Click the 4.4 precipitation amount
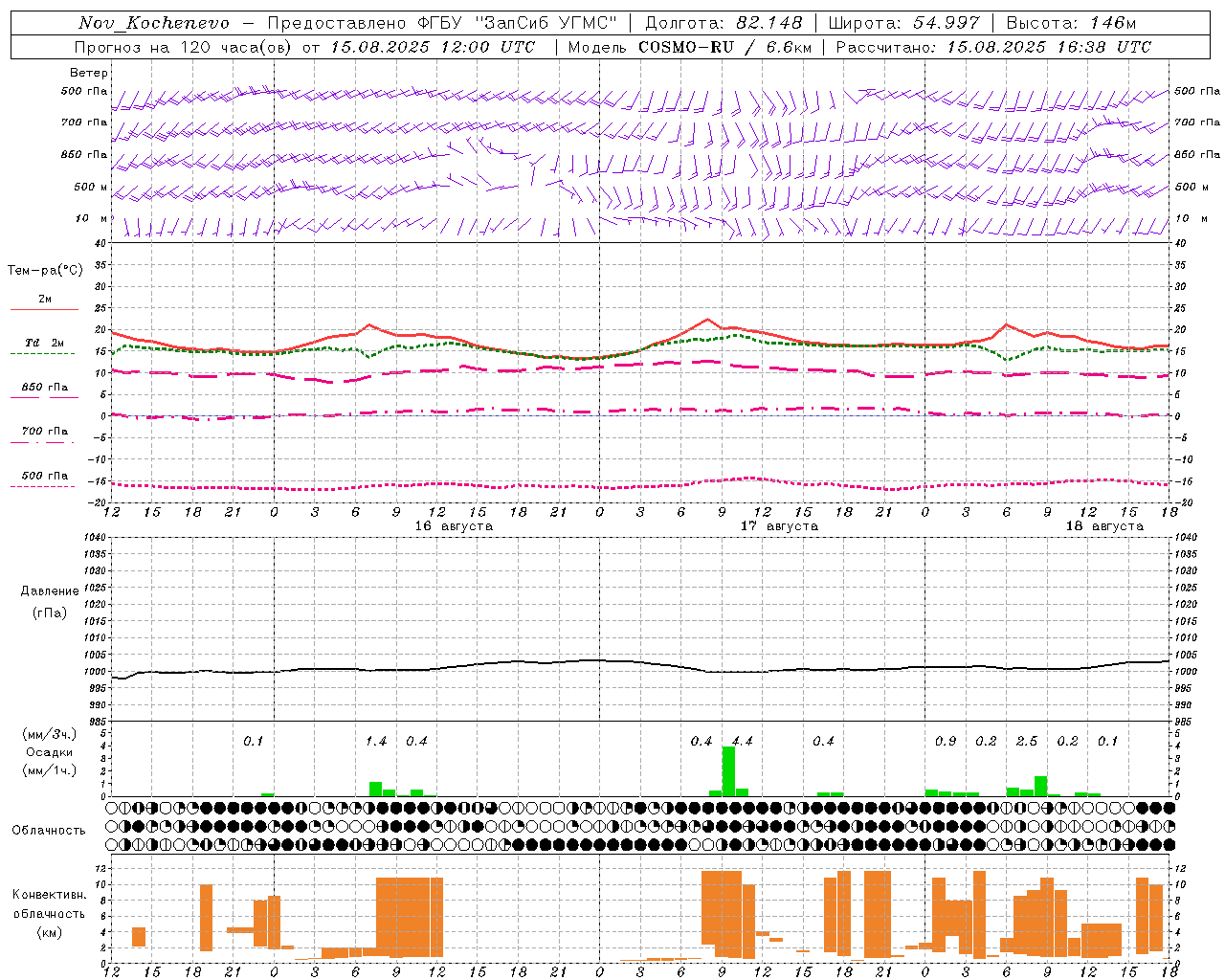 [x=742, y=742]
